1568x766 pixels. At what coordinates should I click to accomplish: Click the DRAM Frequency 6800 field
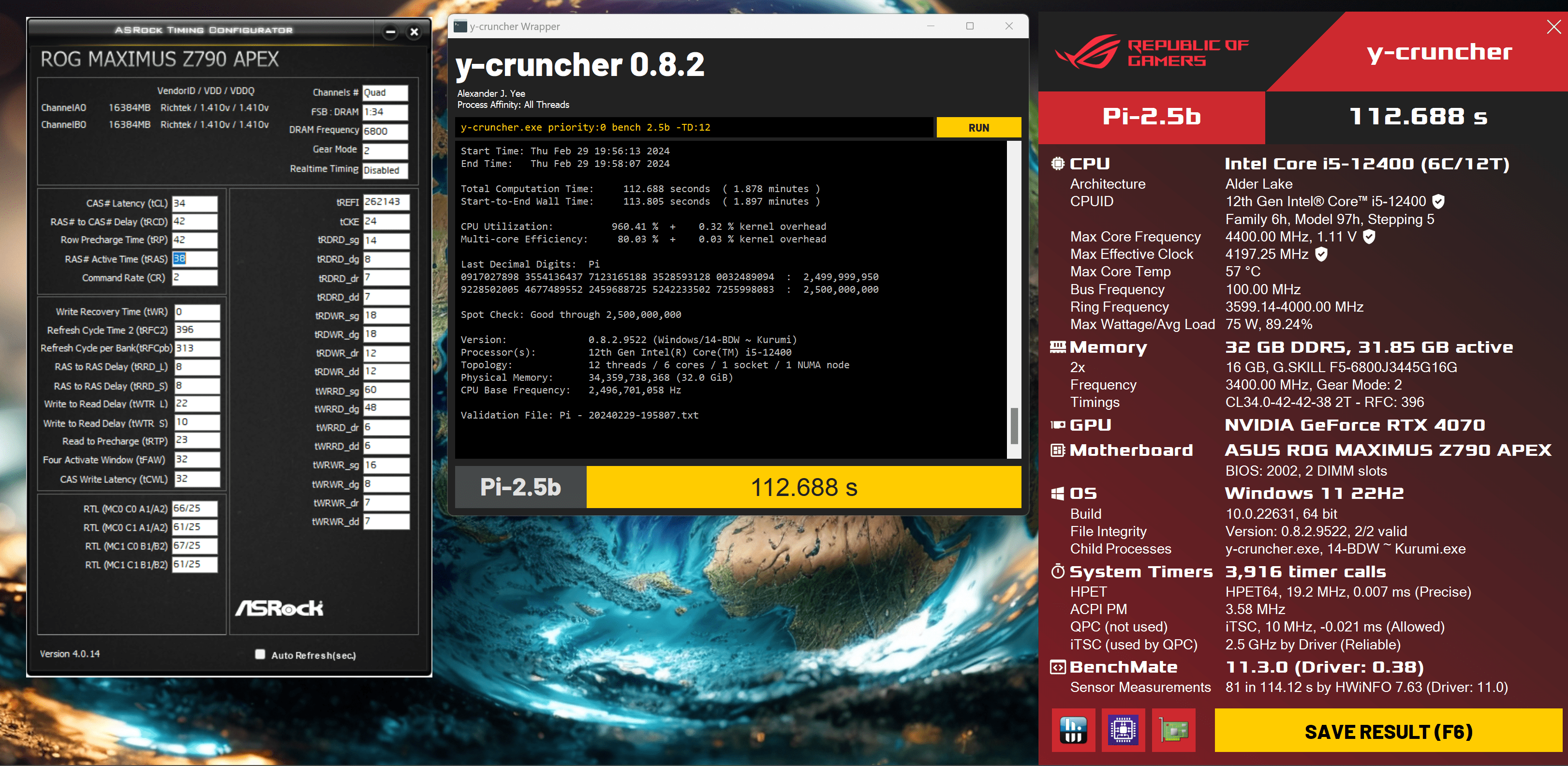(385, 131)
